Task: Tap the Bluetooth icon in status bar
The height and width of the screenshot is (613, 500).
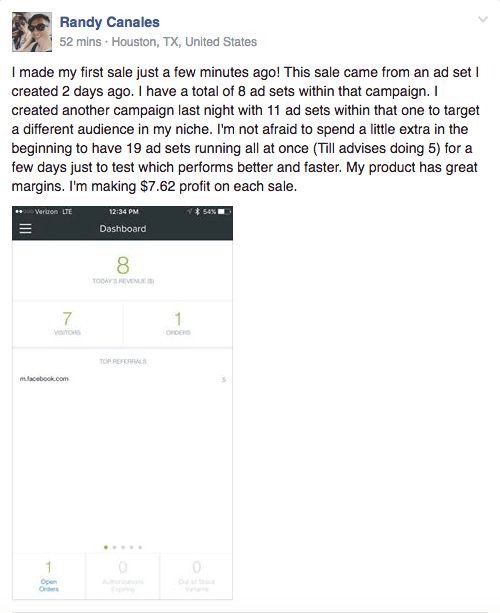Action: point(197,212)
